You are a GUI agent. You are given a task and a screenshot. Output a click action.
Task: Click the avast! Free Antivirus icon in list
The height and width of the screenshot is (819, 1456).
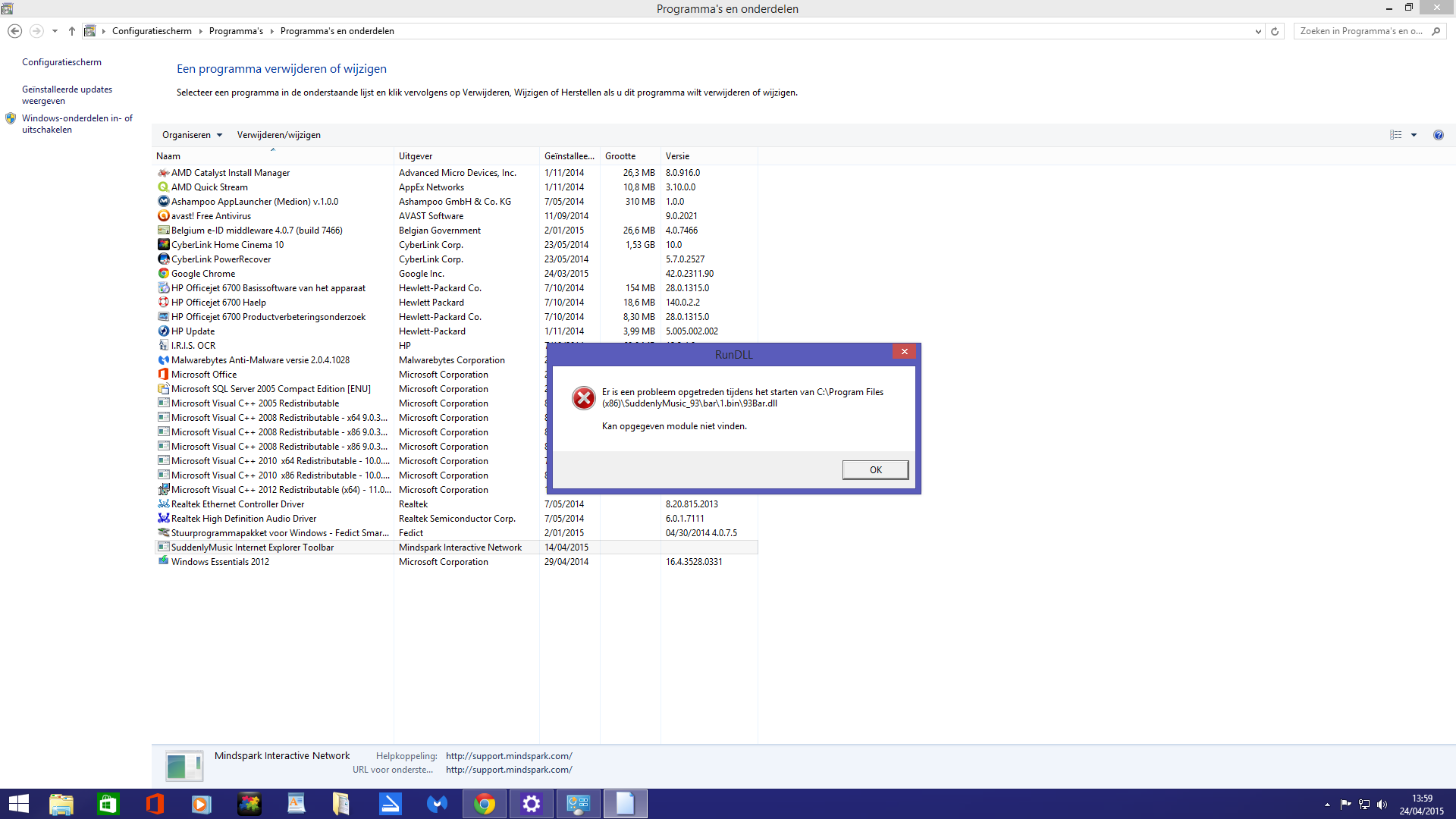tap(163, 216)
